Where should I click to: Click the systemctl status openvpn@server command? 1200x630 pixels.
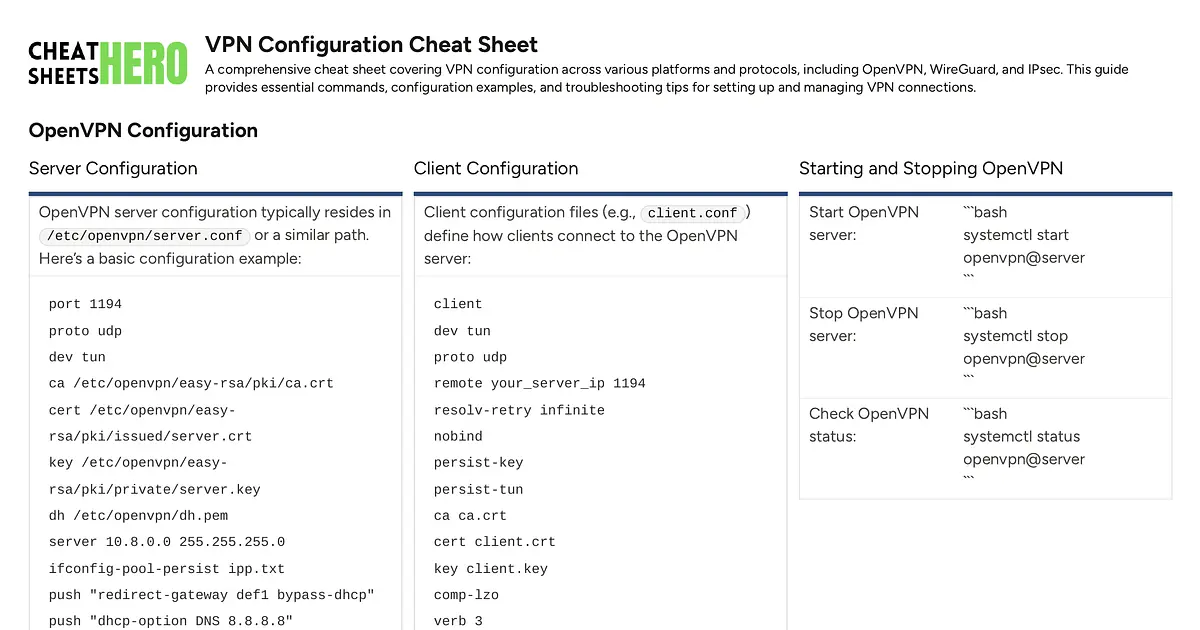pyautogui.click(x=1023, y=448)
